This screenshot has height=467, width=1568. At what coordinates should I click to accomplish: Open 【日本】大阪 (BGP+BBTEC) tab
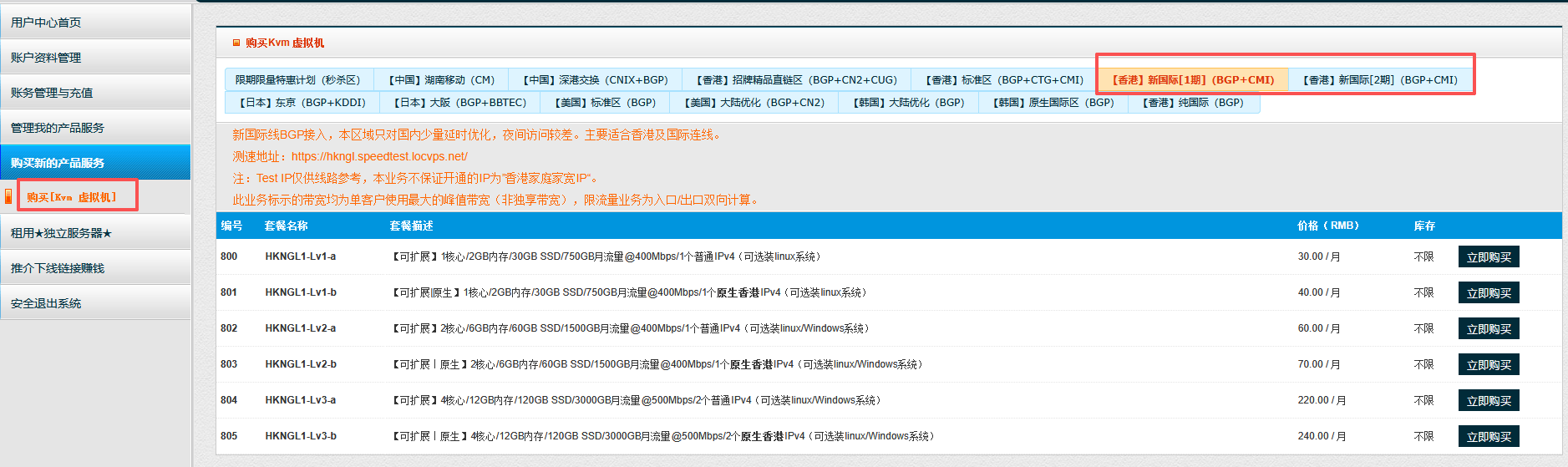(460, 102)
